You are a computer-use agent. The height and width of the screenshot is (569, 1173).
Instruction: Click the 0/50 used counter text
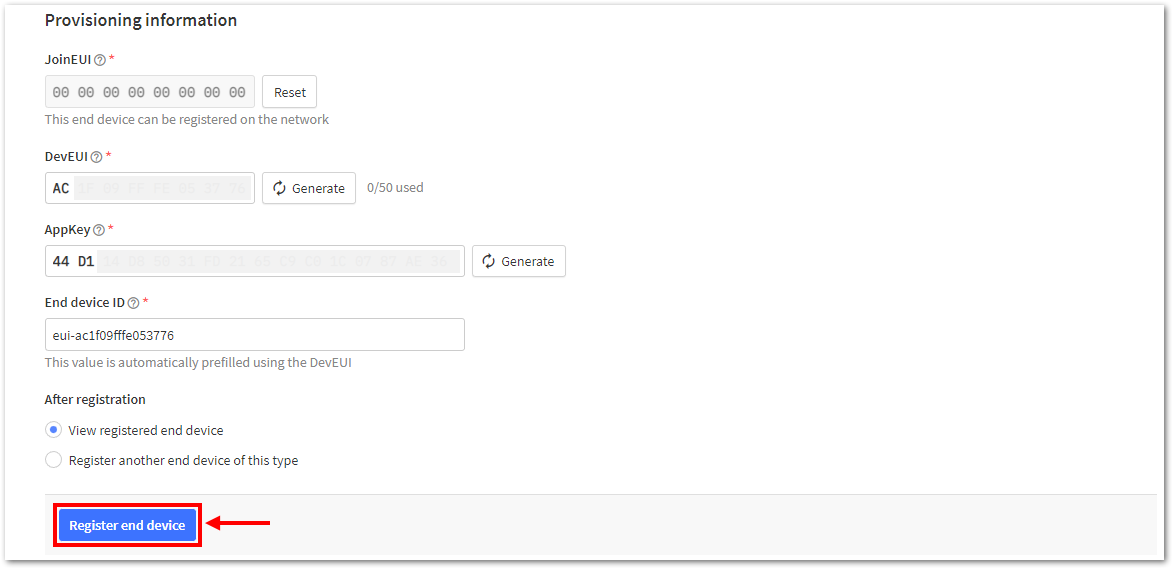tap(395, 187)
